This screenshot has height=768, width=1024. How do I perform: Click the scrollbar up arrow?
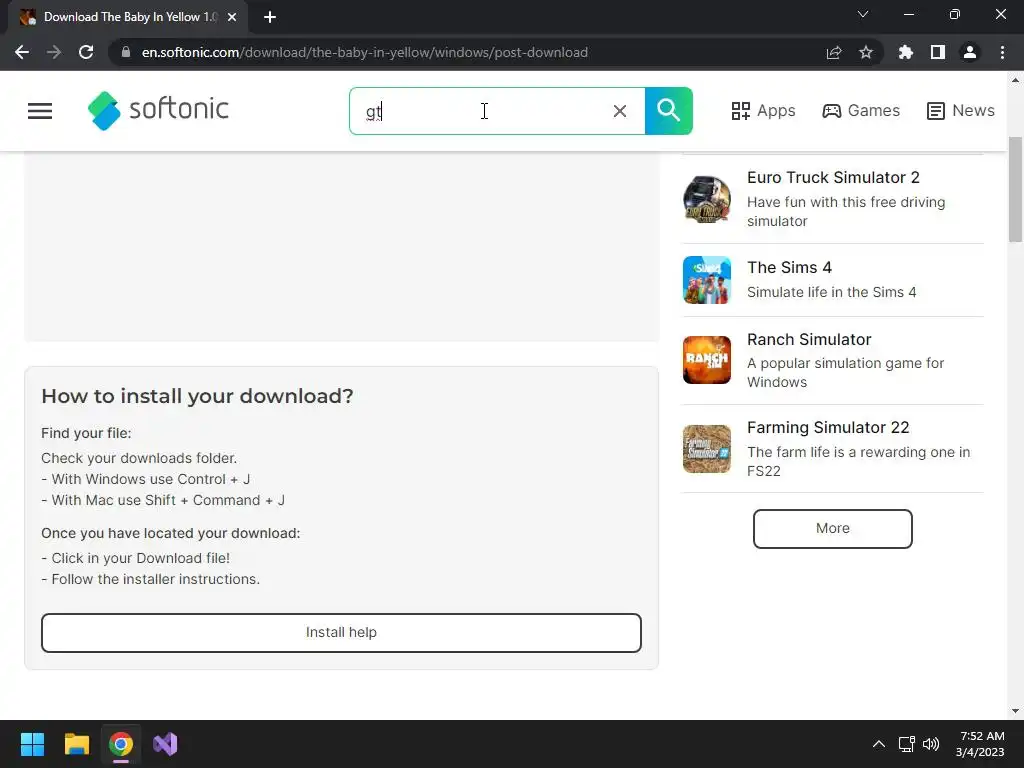(1016, 80)
